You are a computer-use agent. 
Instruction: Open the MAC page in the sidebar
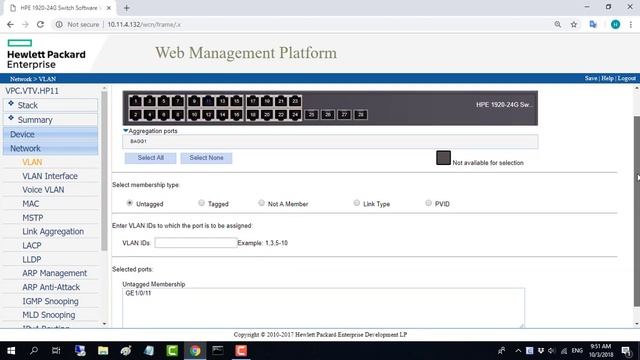31,204
